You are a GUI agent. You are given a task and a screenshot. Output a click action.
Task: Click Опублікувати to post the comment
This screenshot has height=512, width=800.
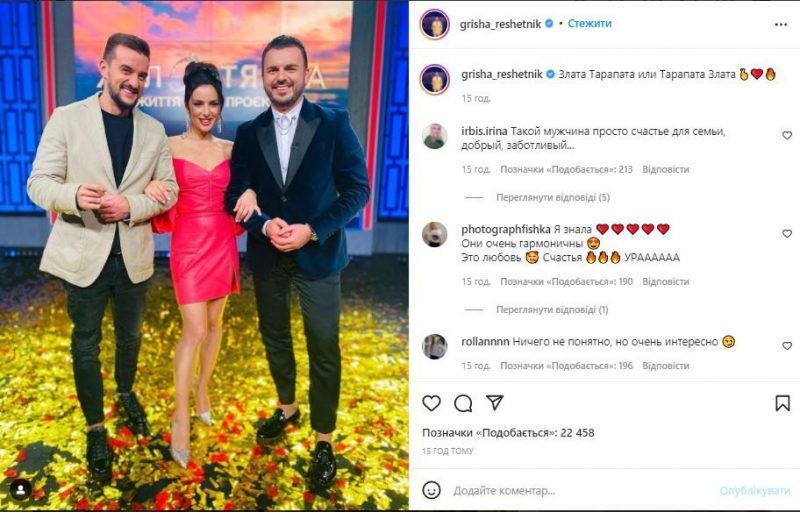point(755,491)
